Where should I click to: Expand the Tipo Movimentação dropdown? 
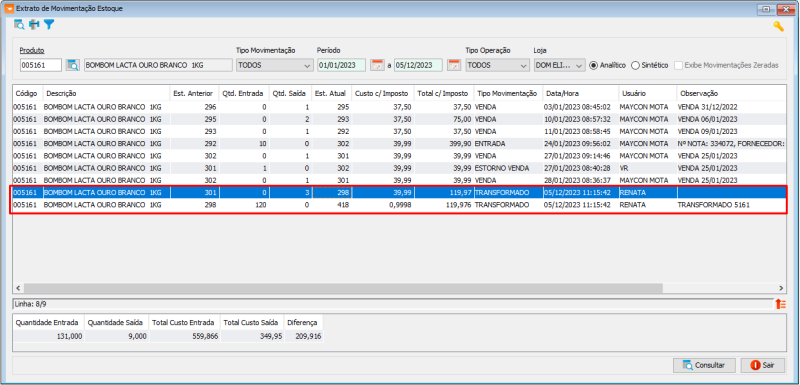[275, 65]
